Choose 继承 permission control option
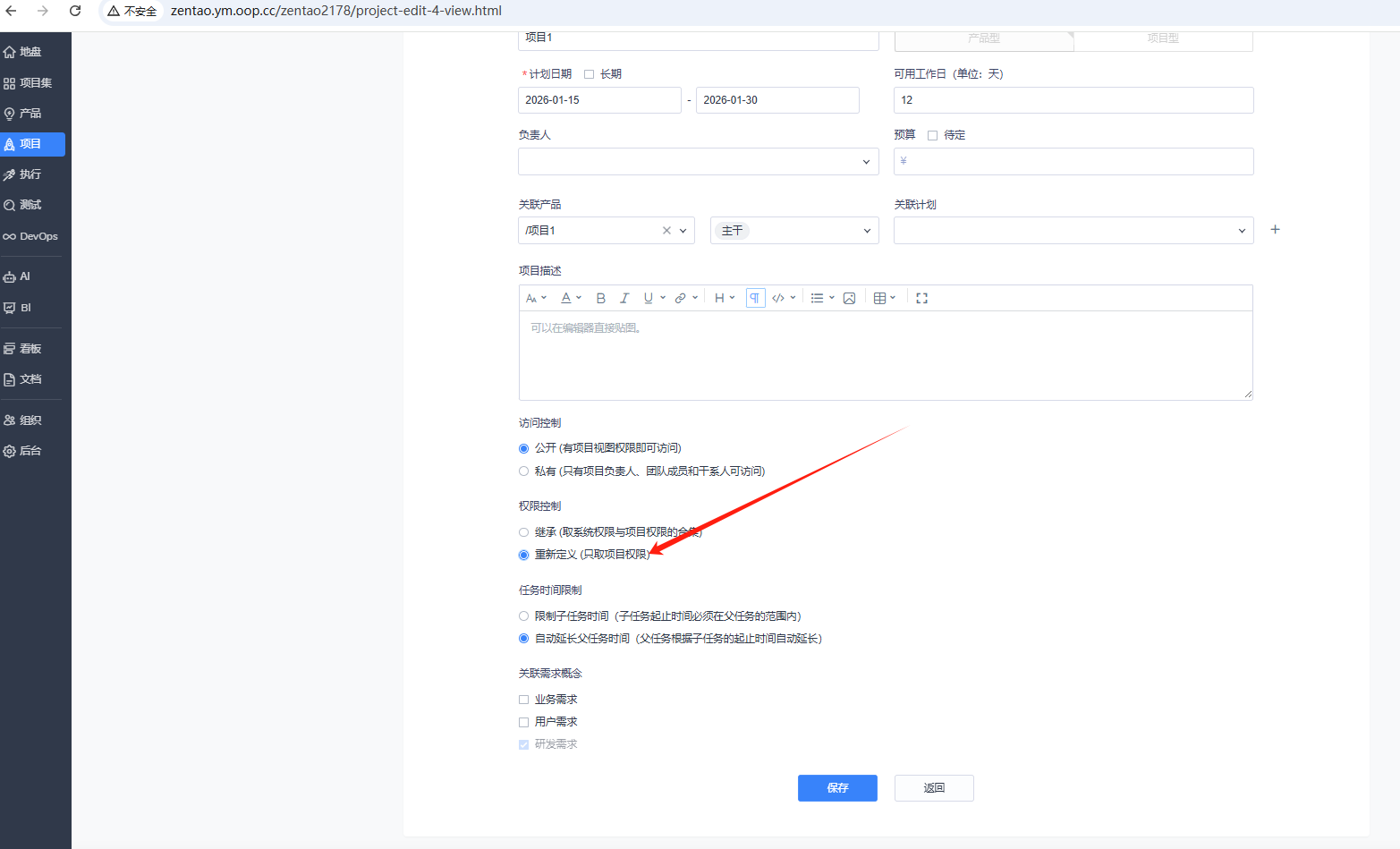 (x=524, y=532)
